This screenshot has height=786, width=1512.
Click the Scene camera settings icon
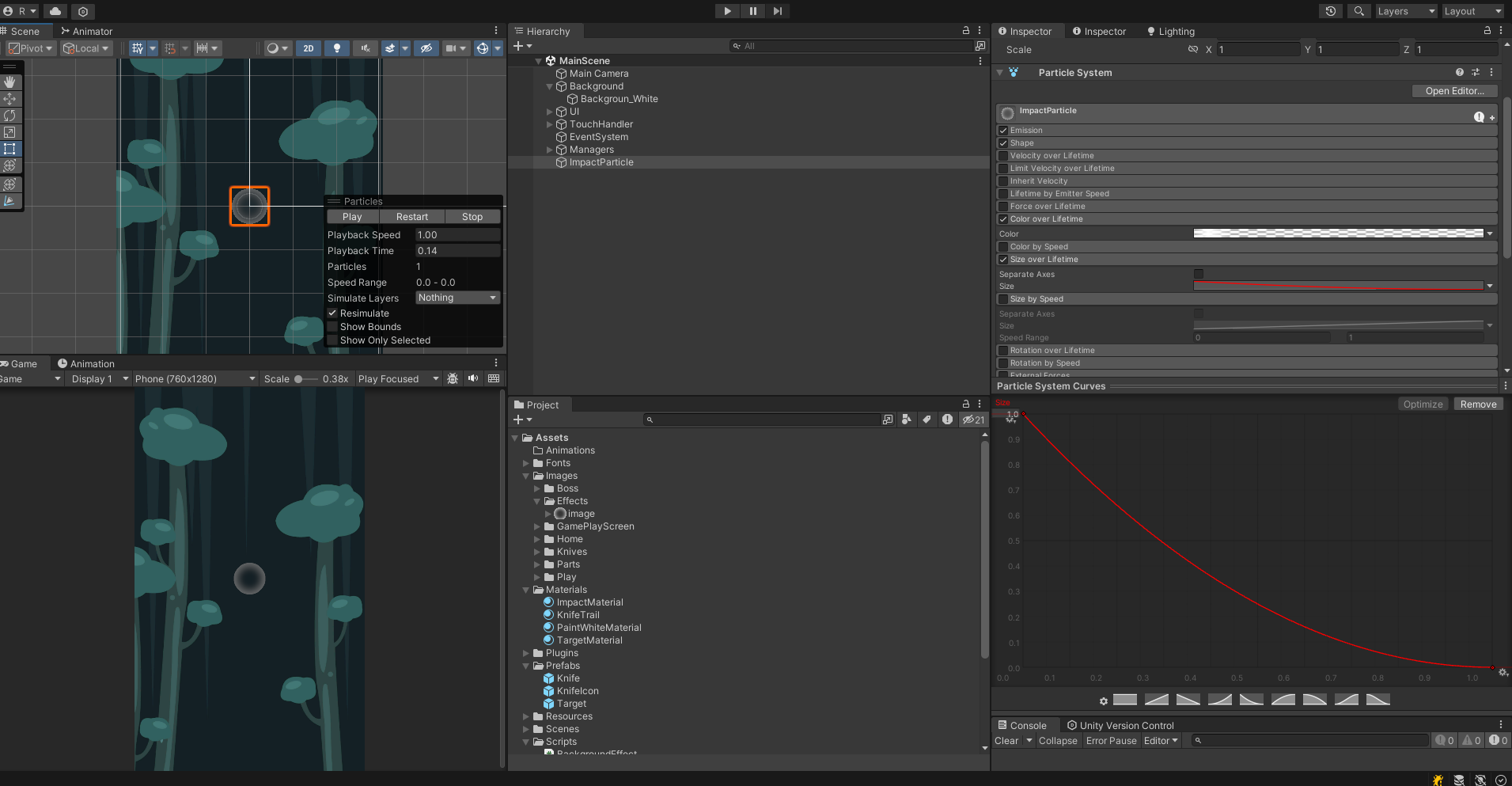click(451, 48)
